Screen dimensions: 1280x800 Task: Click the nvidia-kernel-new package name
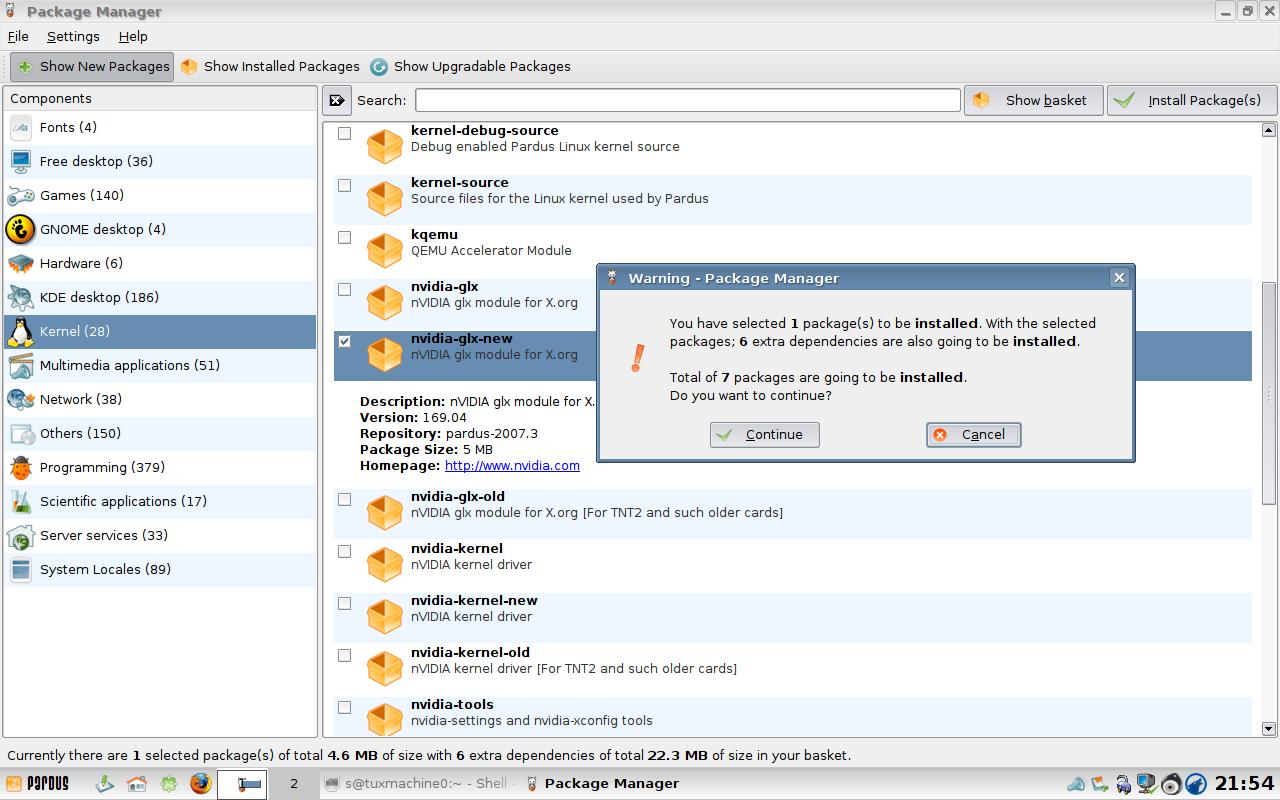[474, 601]
